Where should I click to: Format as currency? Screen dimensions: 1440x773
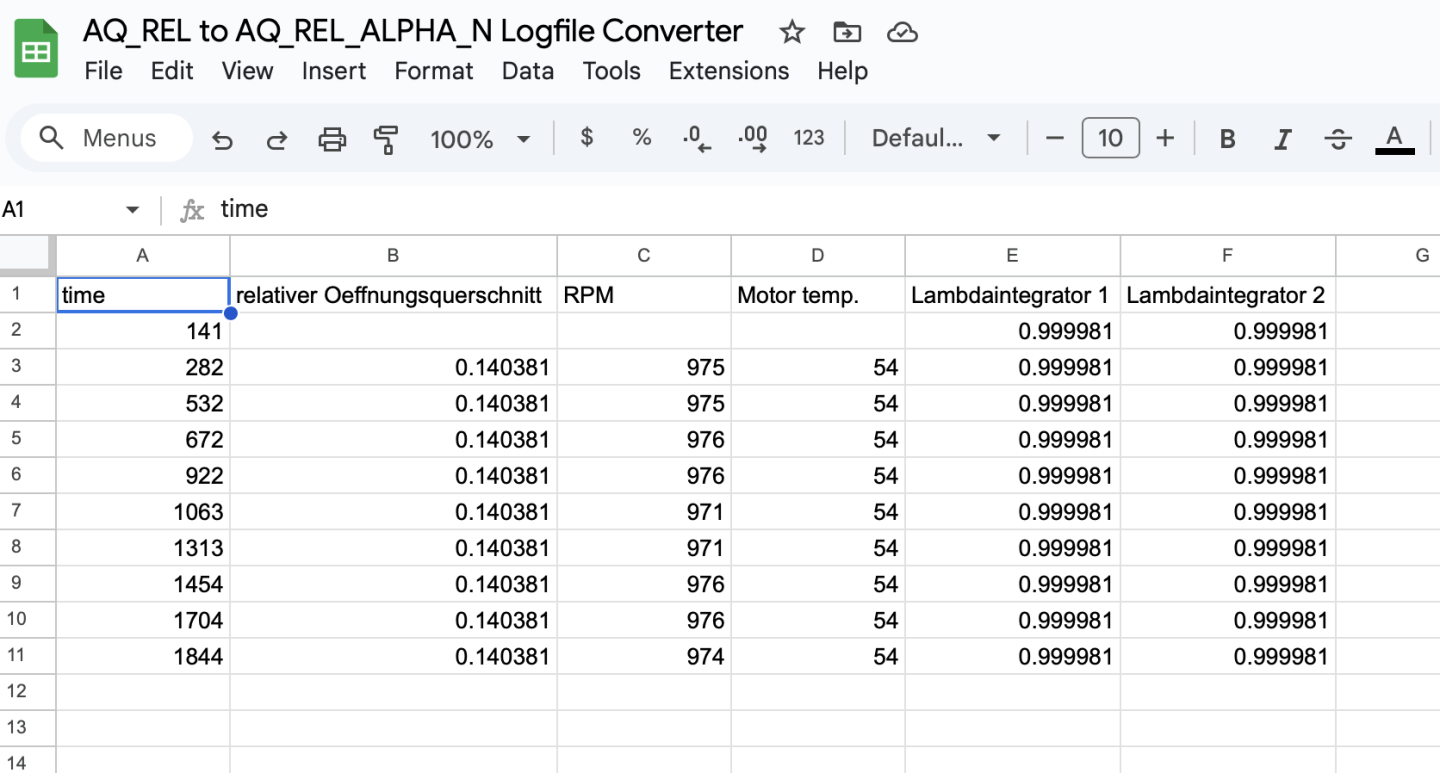[587, 138]
